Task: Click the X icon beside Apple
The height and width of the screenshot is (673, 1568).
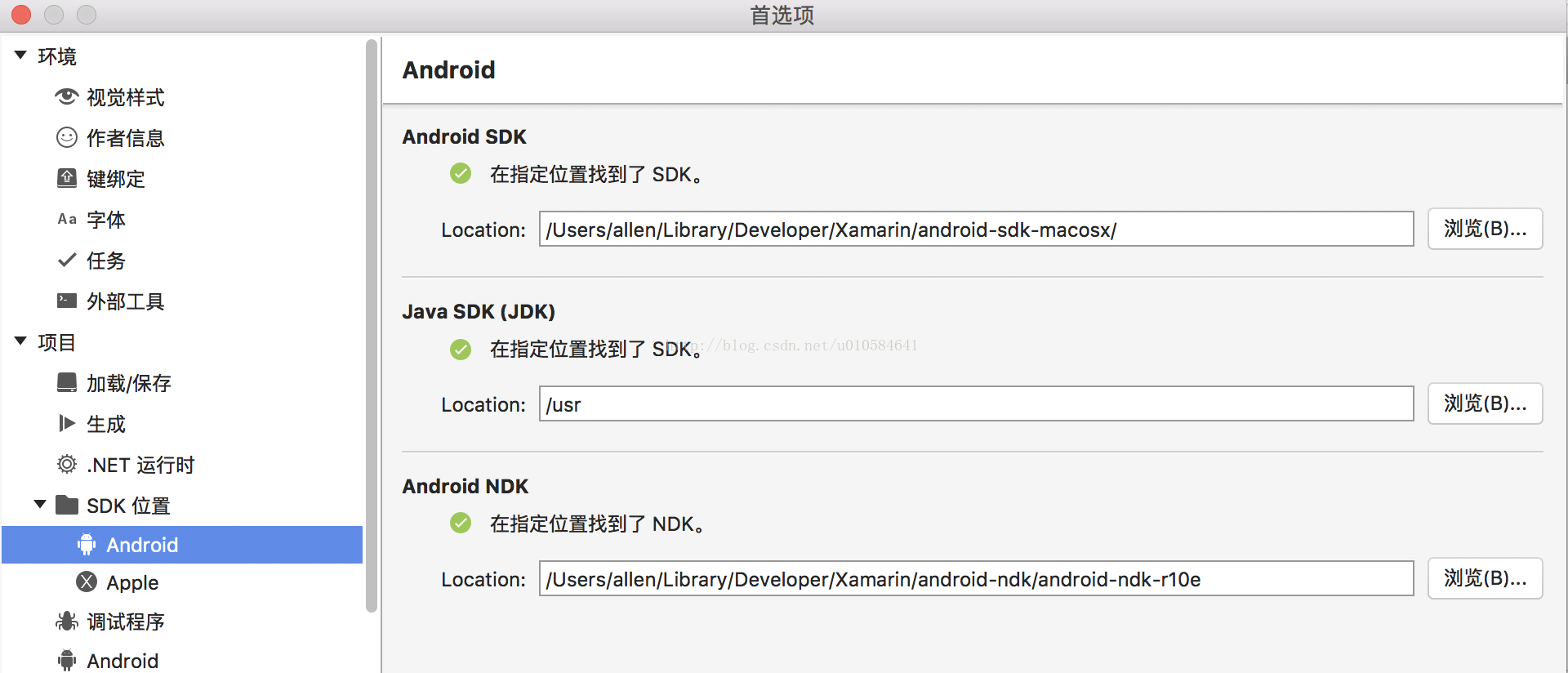Action: point(87,582)
